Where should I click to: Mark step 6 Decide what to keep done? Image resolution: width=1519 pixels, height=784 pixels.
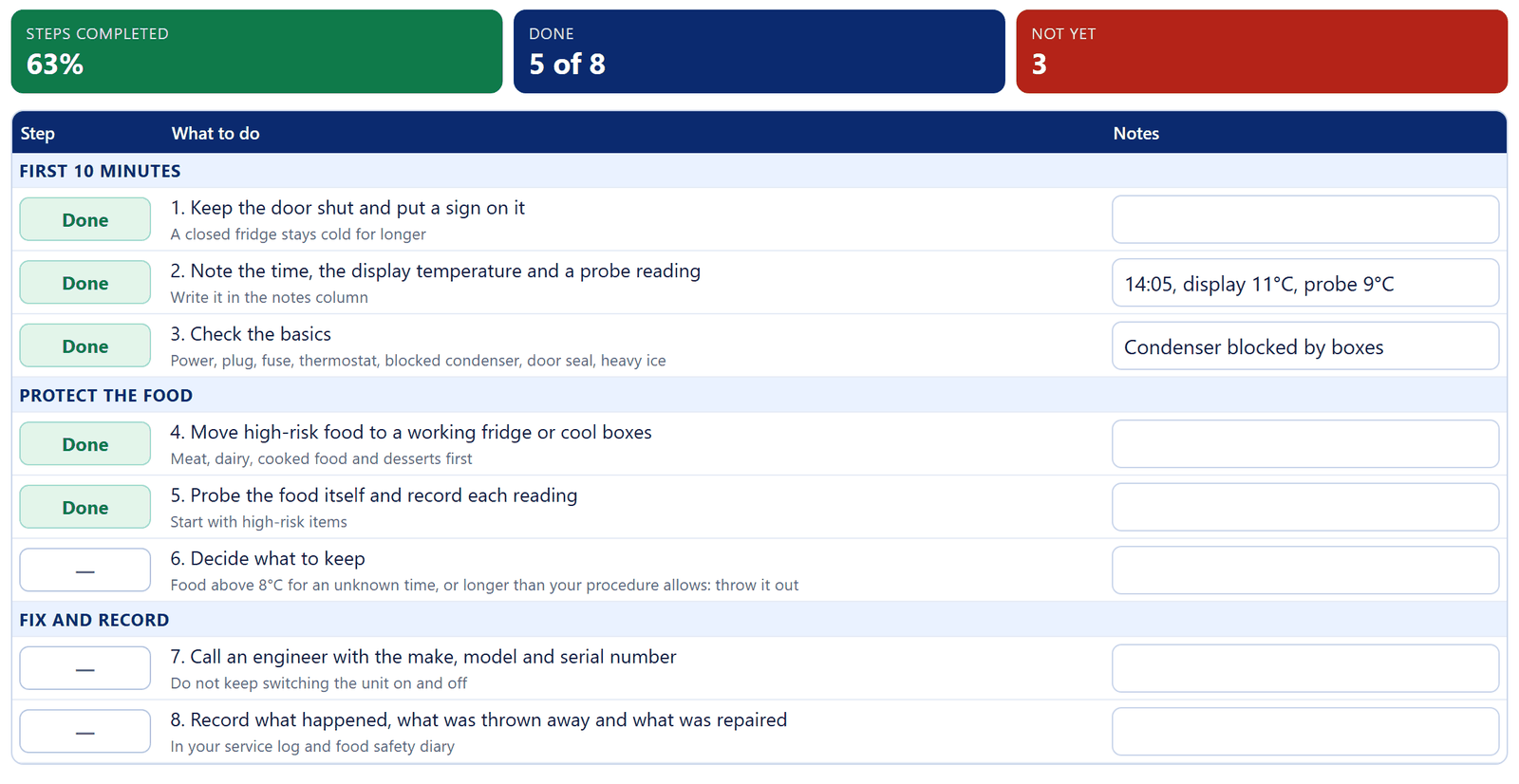click(85, 570)
